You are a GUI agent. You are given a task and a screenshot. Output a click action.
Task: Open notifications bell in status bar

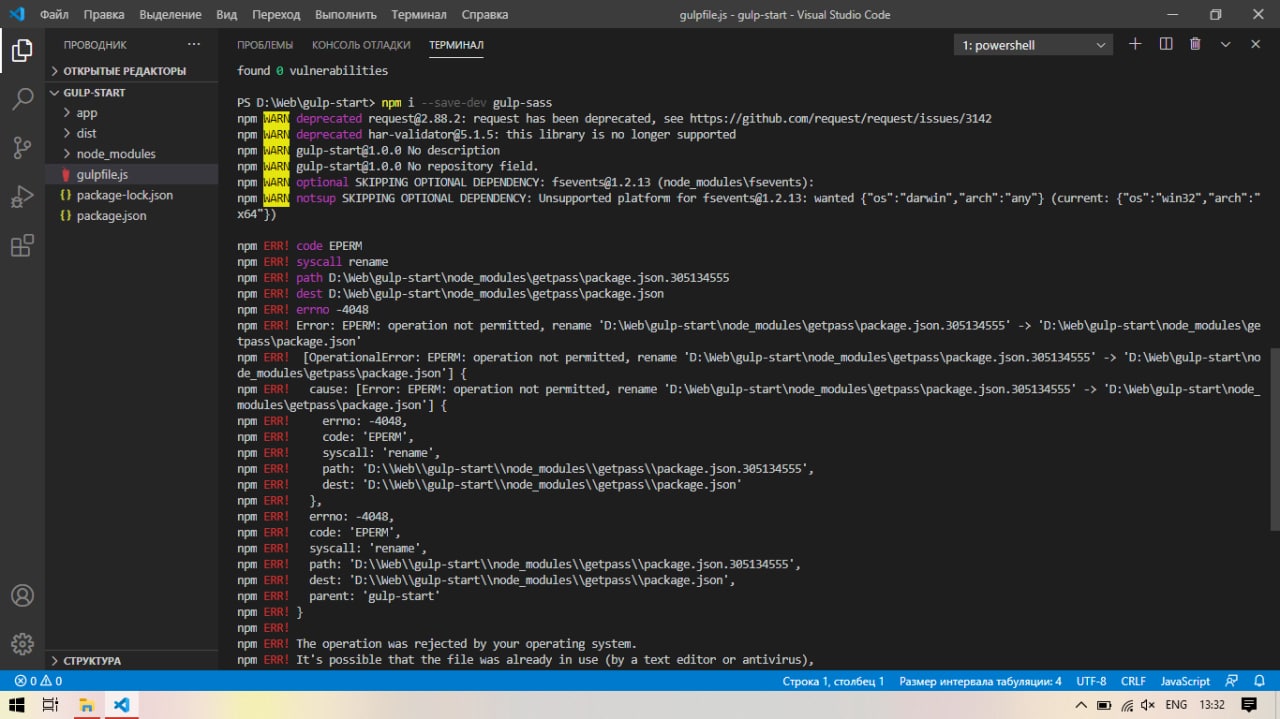[1258, 681]
